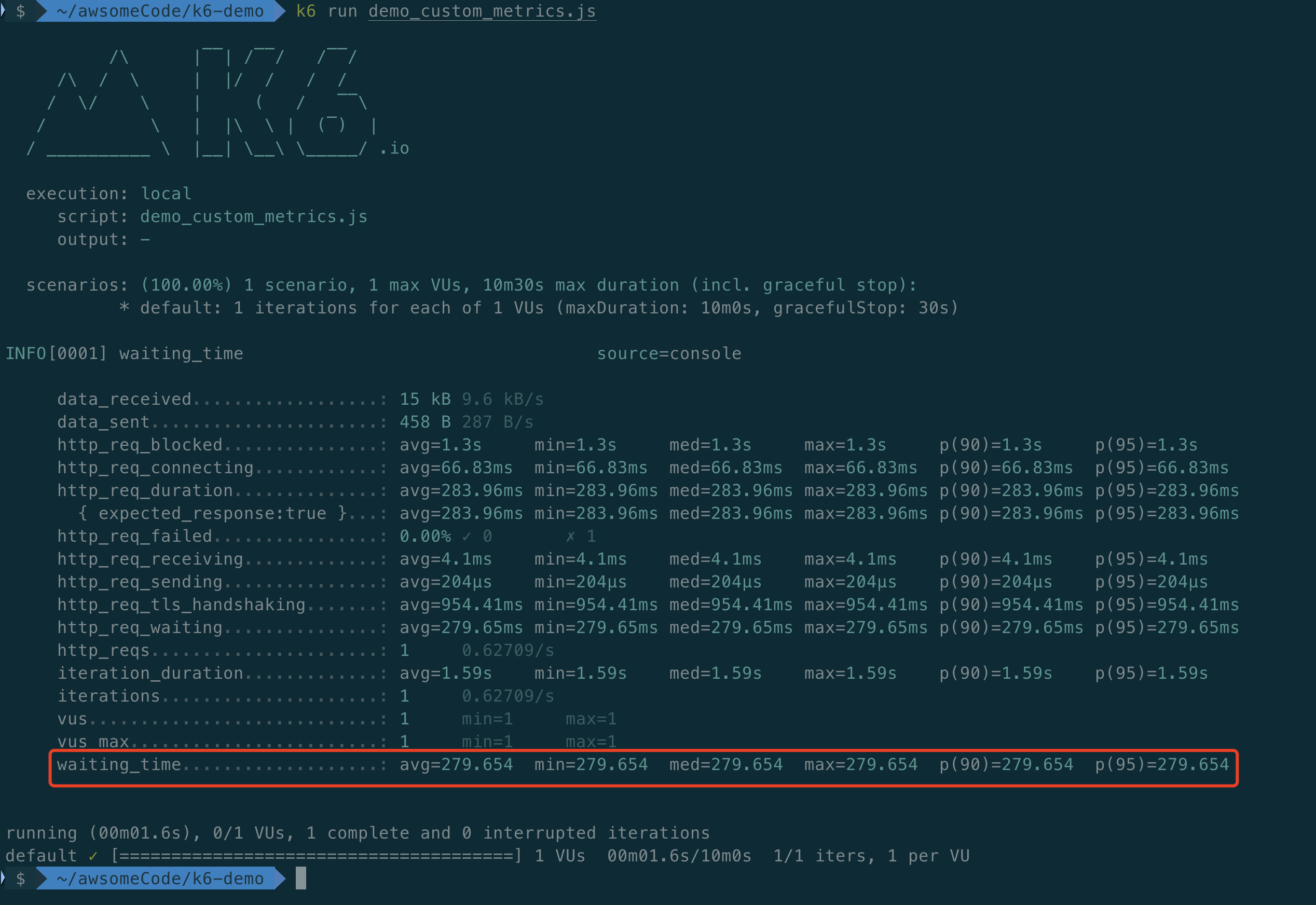Click the '00m01.6s/10m0s' elapsed time

coord(679,856)
